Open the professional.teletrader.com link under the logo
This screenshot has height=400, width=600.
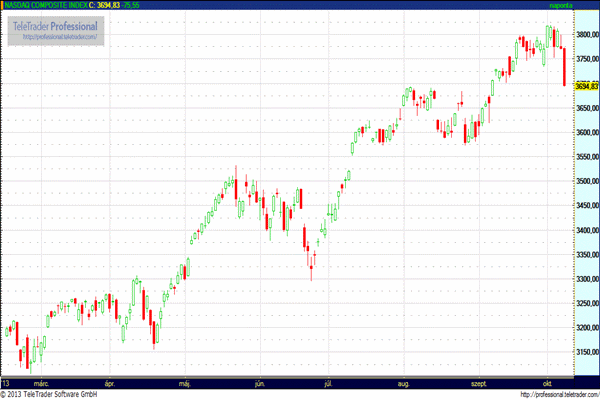coord(57,38)
